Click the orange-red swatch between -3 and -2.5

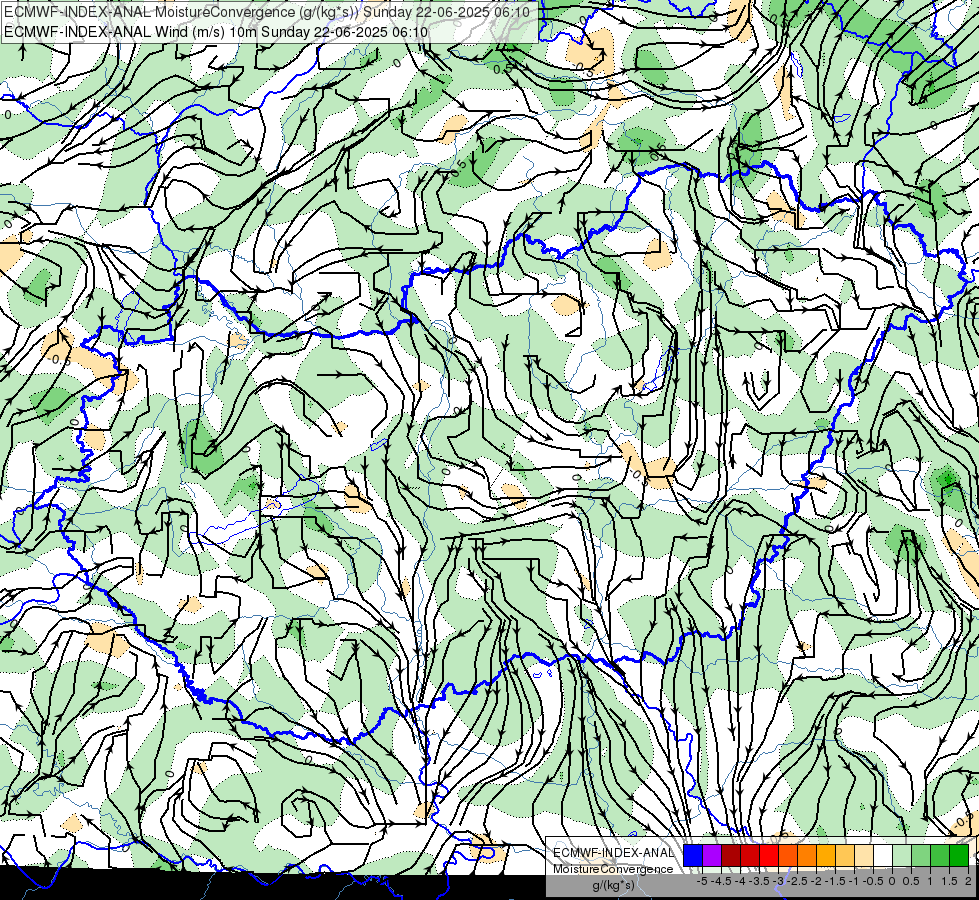pyautogui.click(x=788, y=855)
